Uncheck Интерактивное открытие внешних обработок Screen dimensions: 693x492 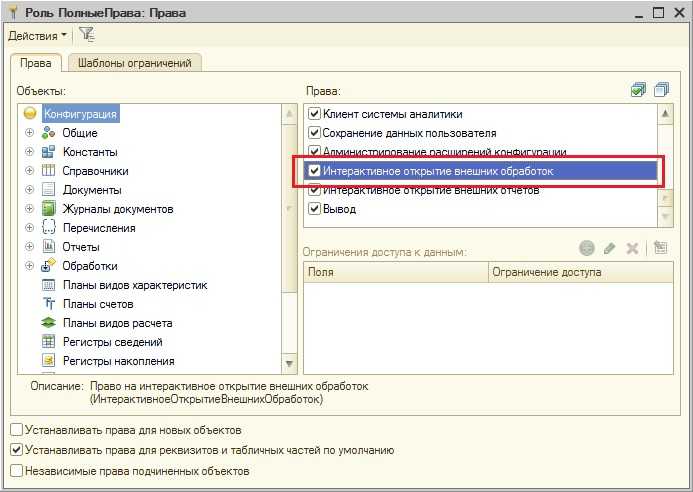[314, 171]
